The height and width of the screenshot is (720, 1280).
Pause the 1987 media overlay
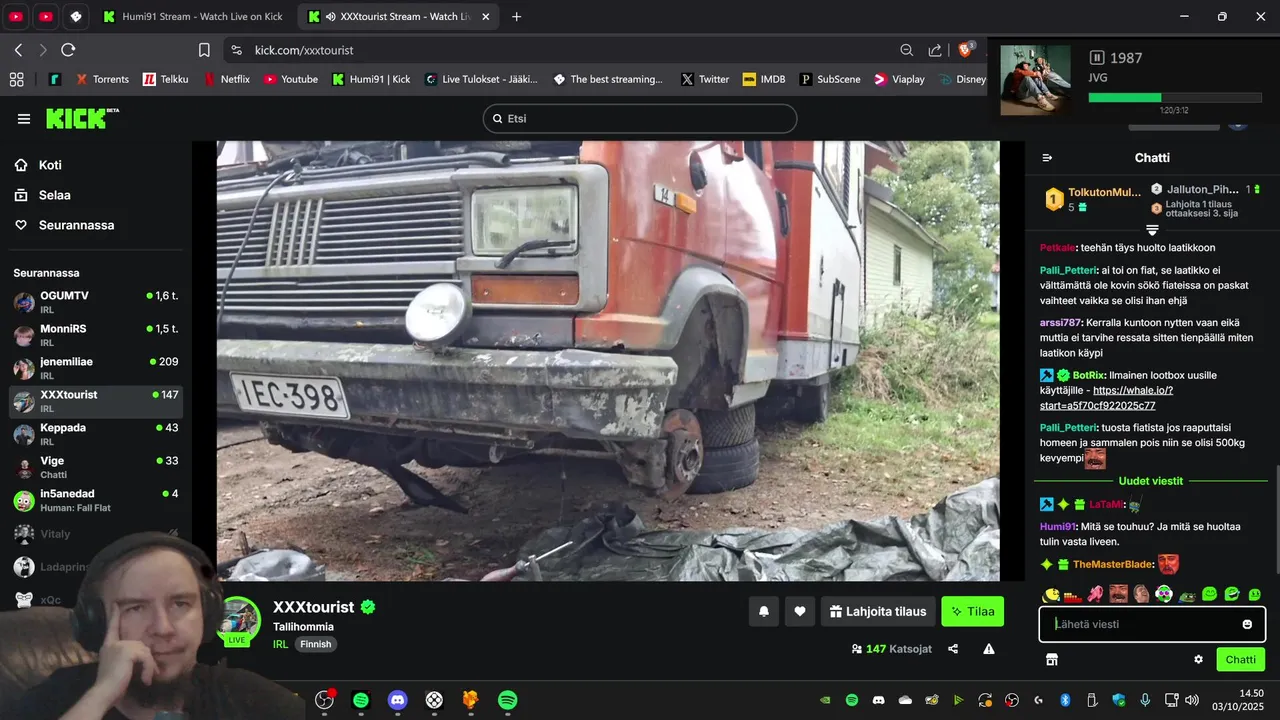pos(1097,58)
